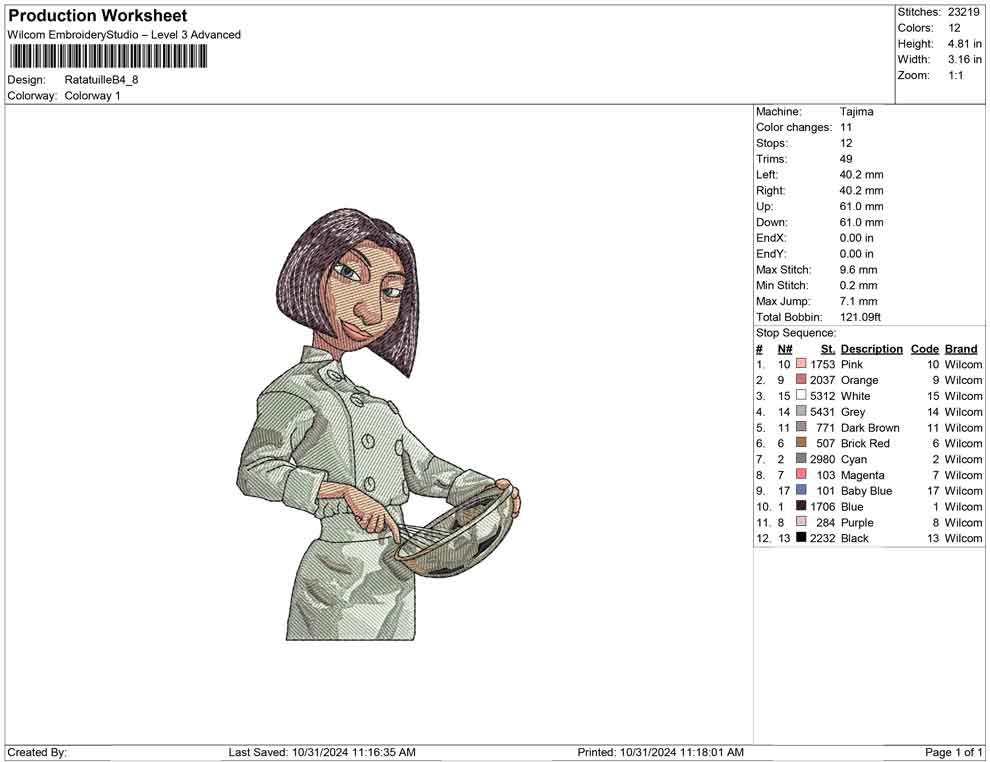Click the 'Created By:' footer label
Viewport: 990px width, 762px height.
tap(37, 752)
